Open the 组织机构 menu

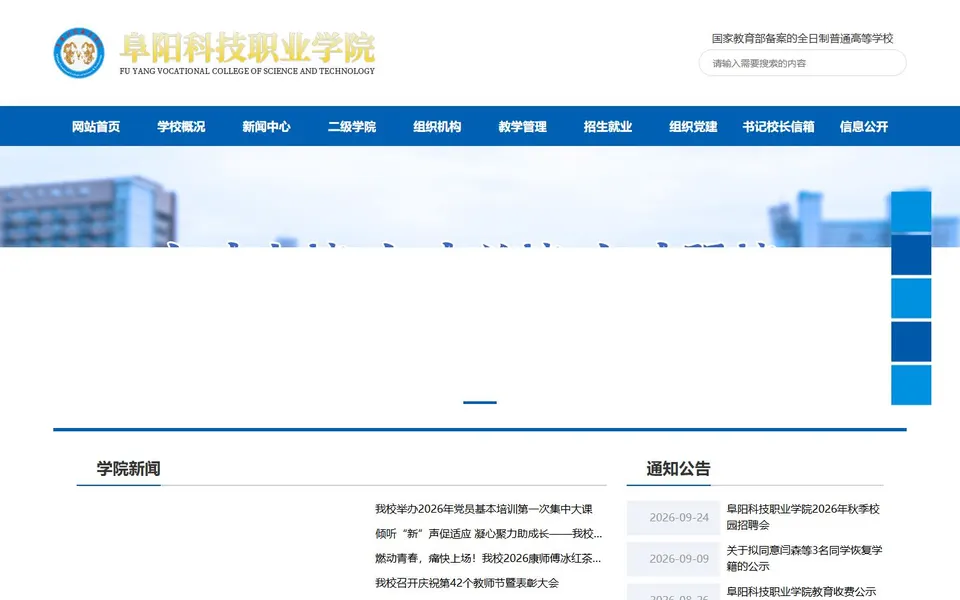[437, 126]
